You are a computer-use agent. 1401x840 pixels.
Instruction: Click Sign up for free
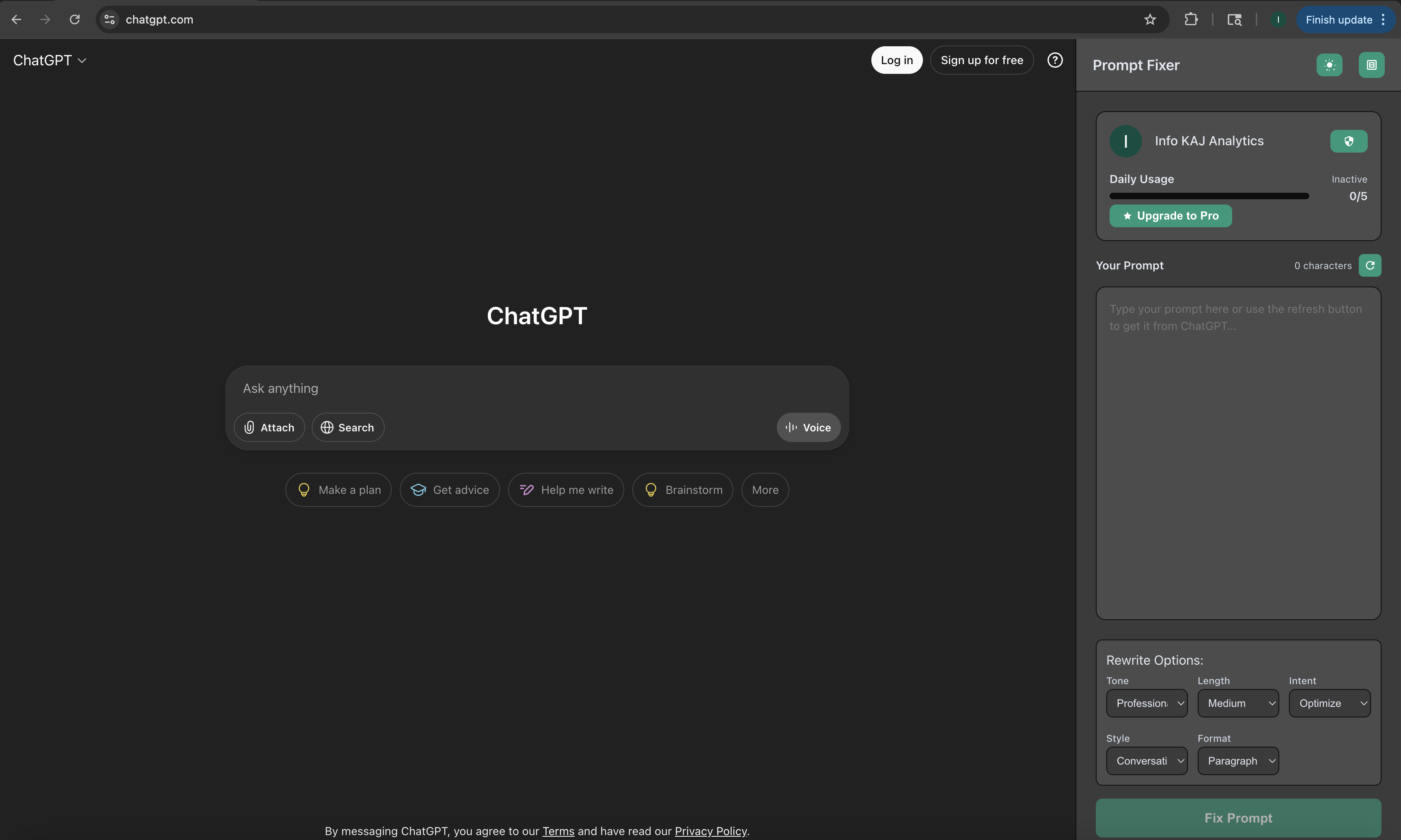point(981,60)
